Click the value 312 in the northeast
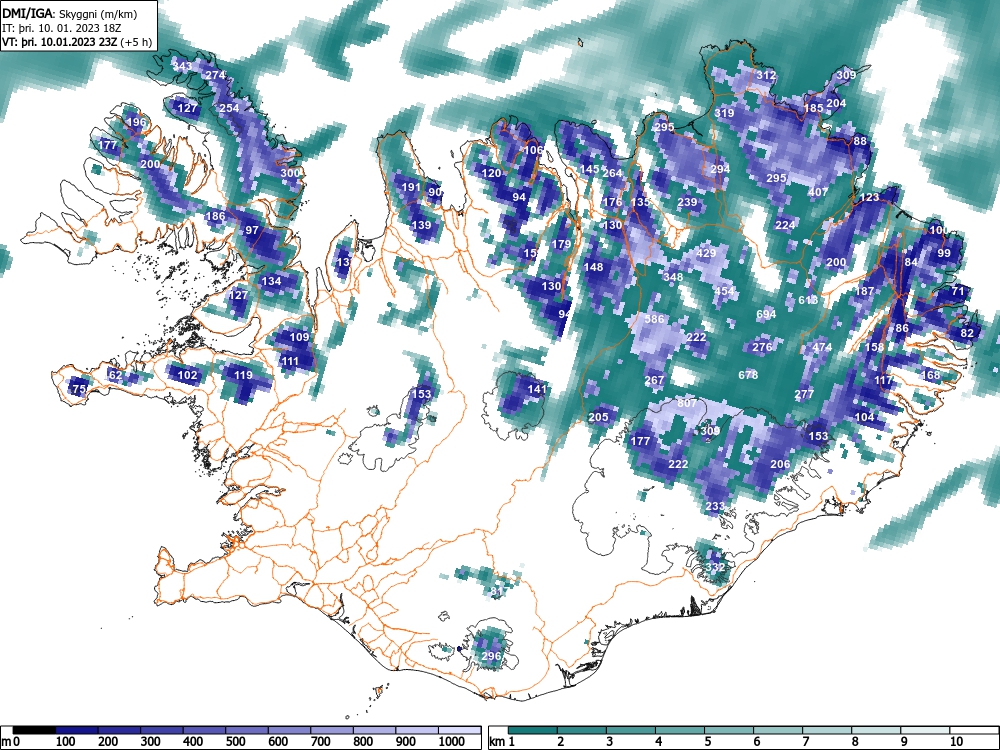 [x=766, y=75]
